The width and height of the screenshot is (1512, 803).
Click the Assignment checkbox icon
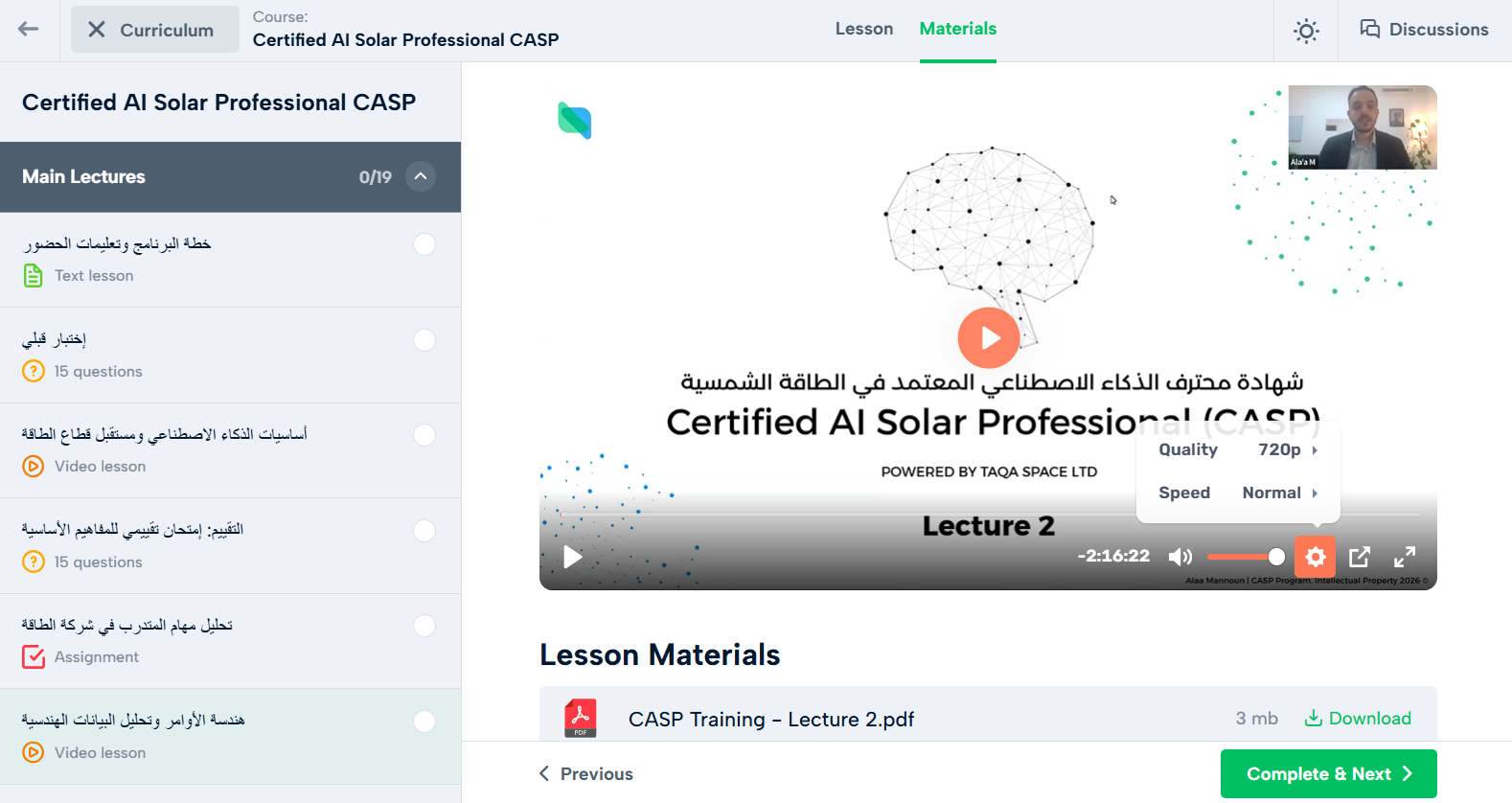click(x=34, y=657)
